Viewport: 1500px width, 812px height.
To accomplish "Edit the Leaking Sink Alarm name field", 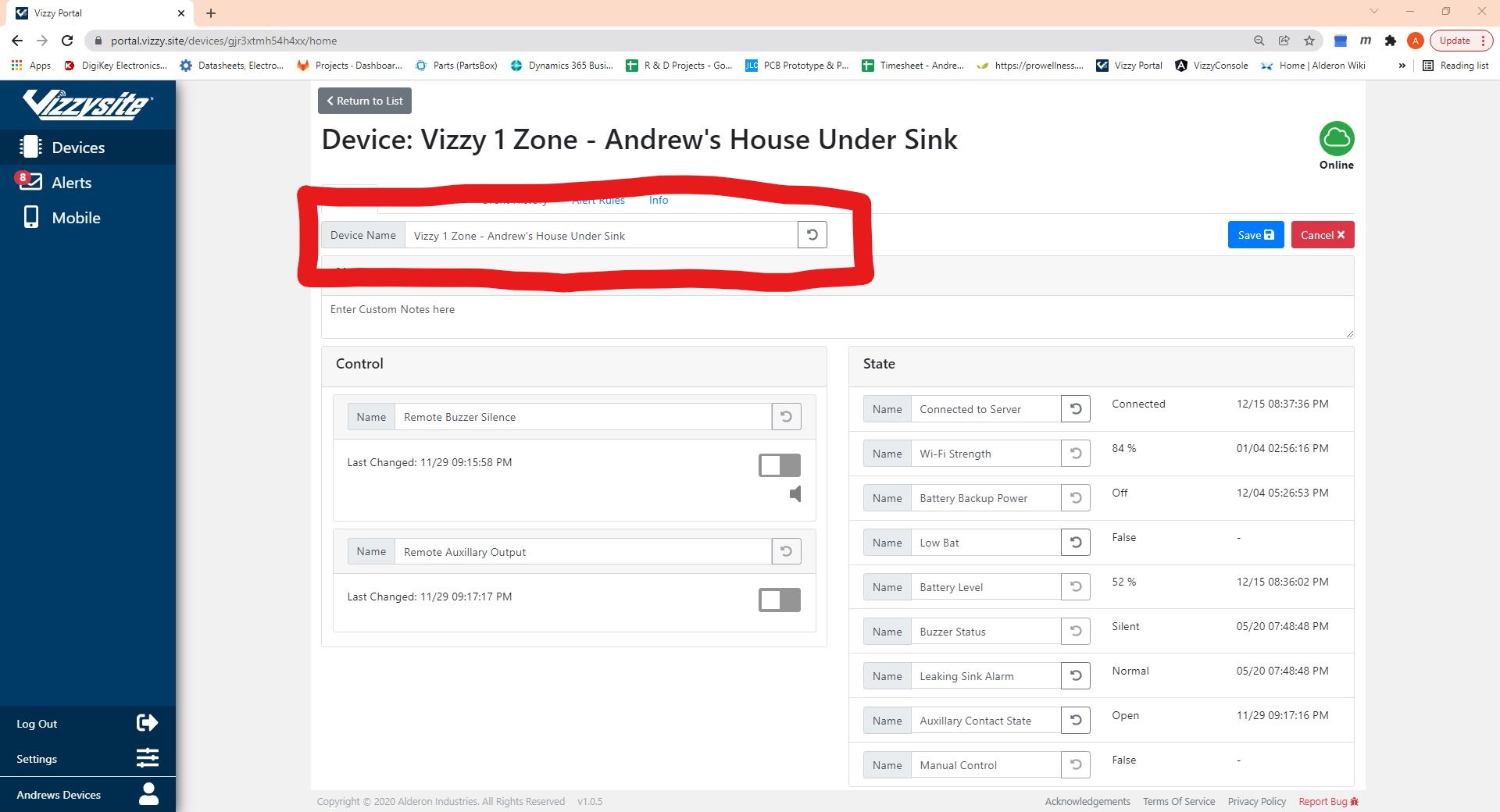I will (986, 675).
